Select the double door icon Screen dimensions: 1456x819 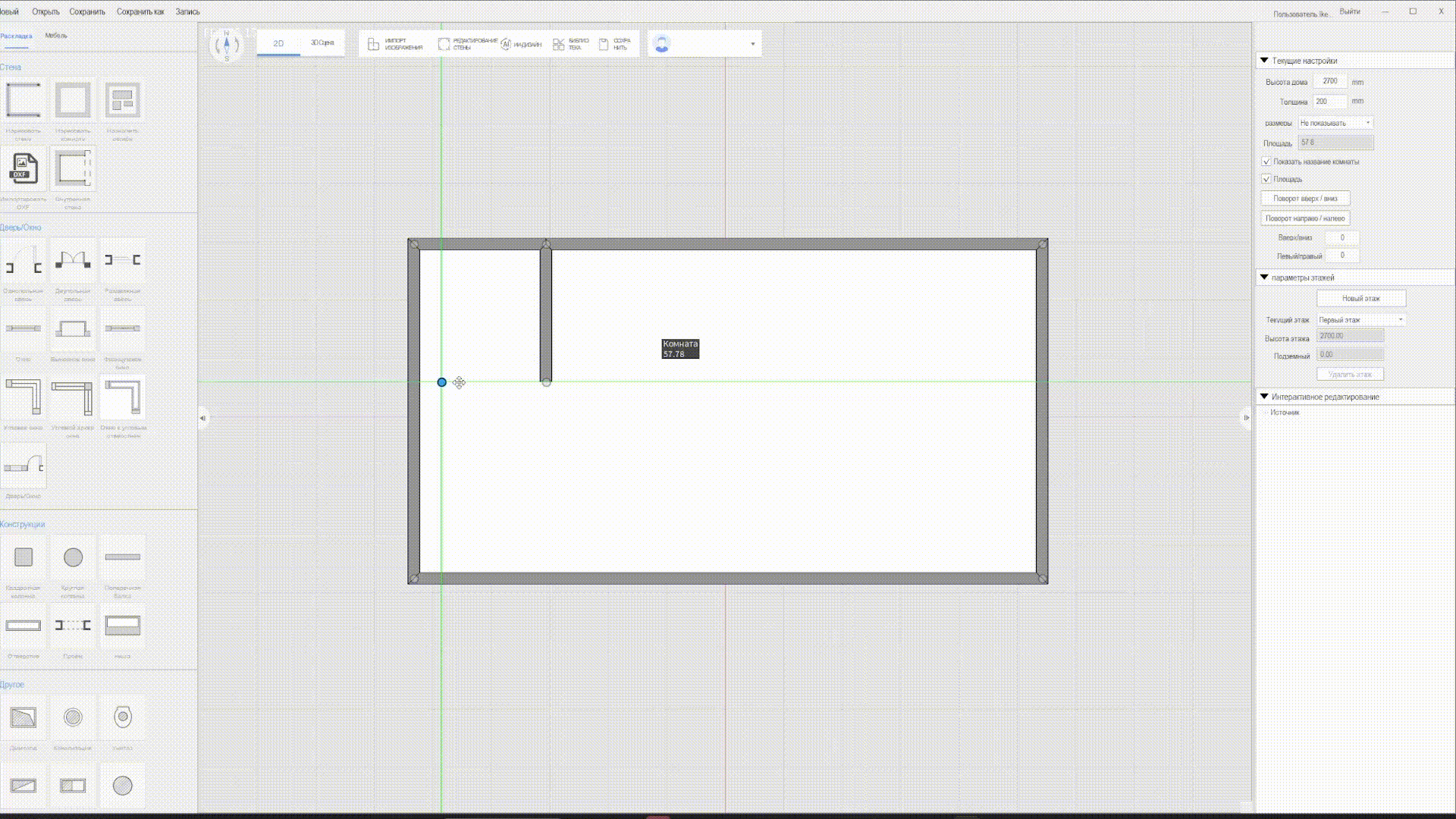(x=73, y=261)
